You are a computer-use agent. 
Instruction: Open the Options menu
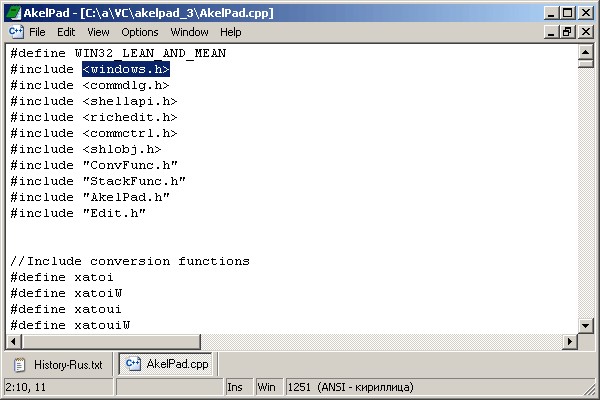(140, 32)
